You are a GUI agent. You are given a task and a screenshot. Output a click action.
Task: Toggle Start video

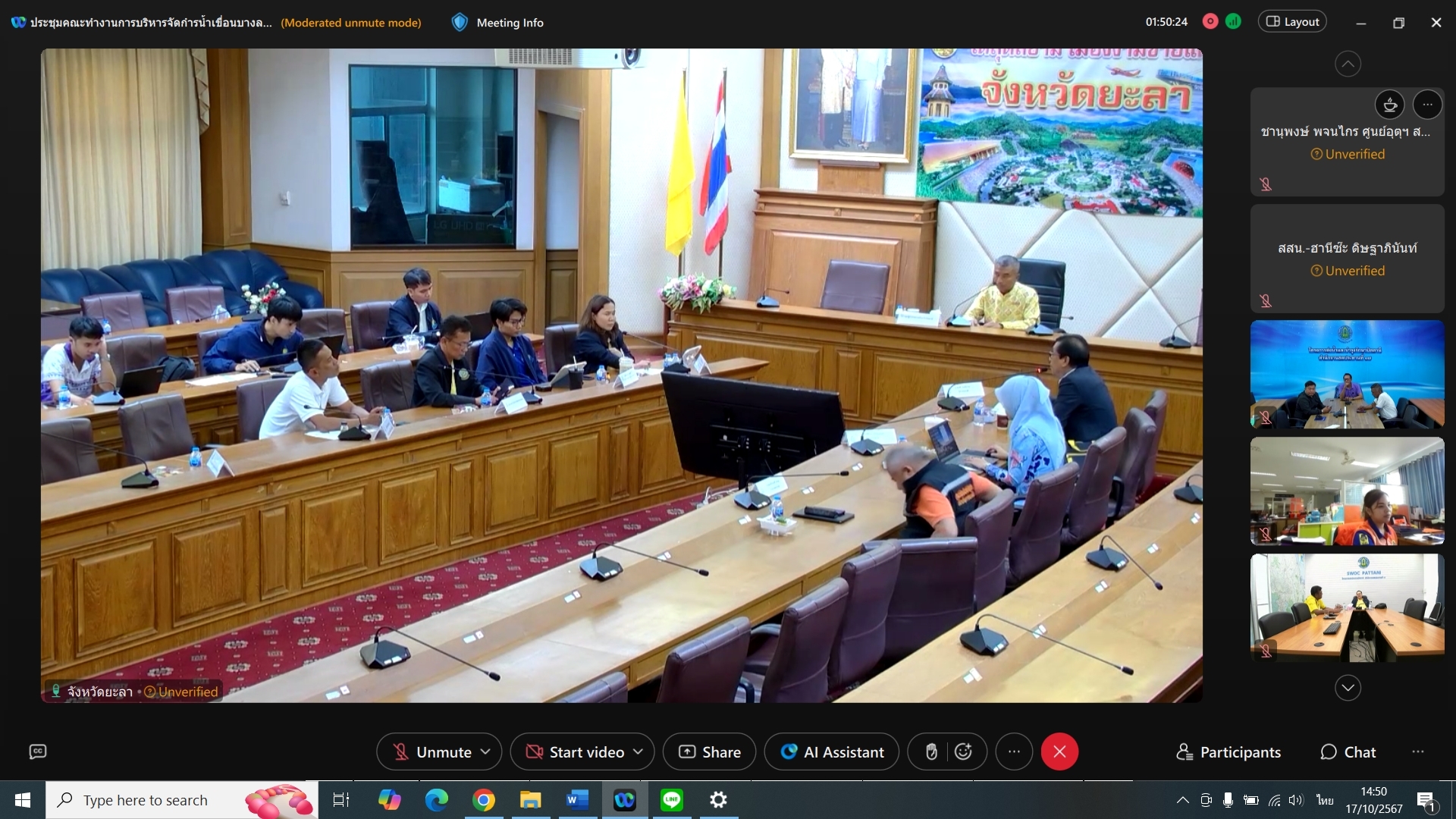tap(576, 752)
